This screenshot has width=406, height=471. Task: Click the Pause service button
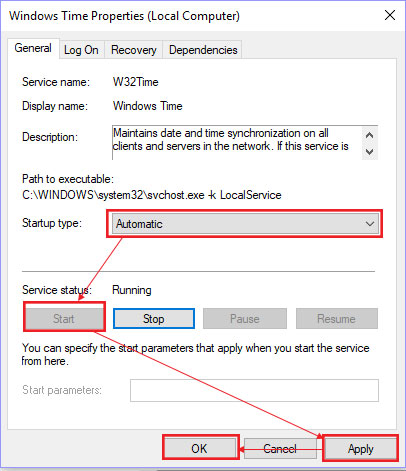click(245, 319)
